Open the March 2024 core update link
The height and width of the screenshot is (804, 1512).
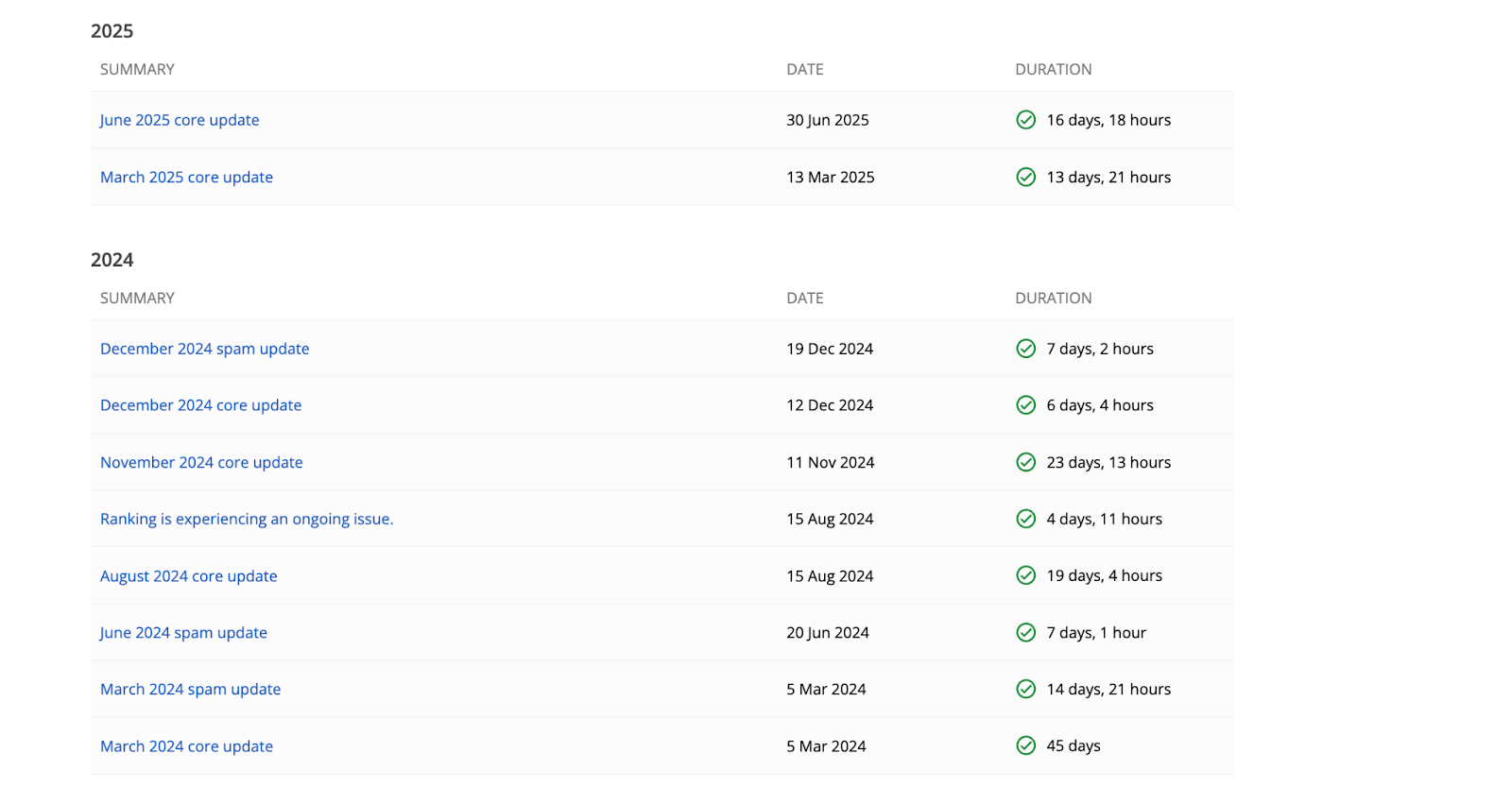186,745
